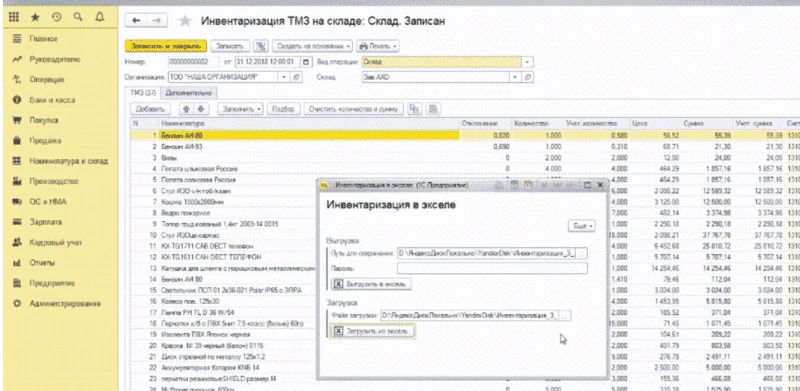Open the sections menu grid icon
Viewport: 800px width, 391px height.
tap(14, 17)
